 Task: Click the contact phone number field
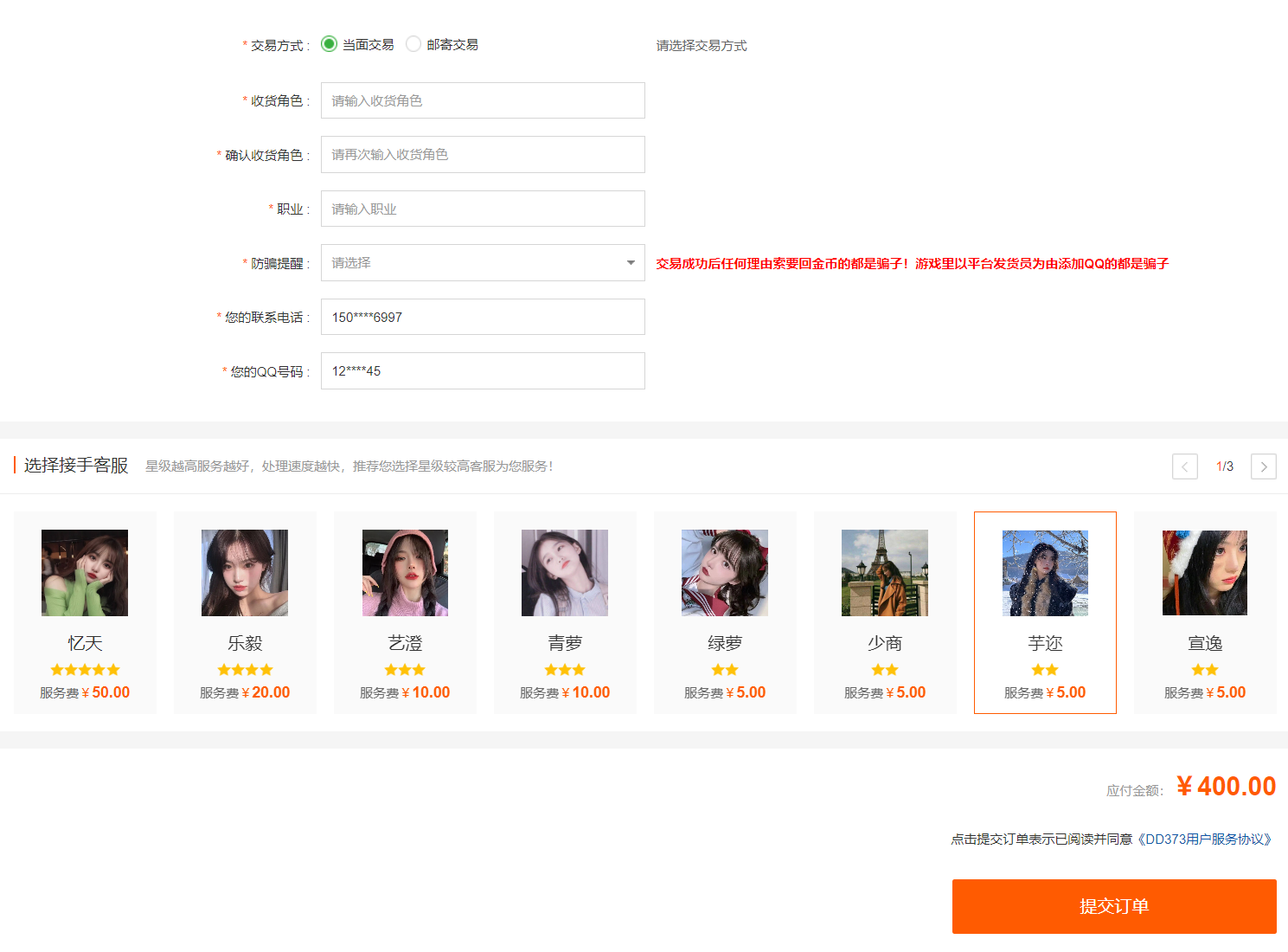(483, 317)
